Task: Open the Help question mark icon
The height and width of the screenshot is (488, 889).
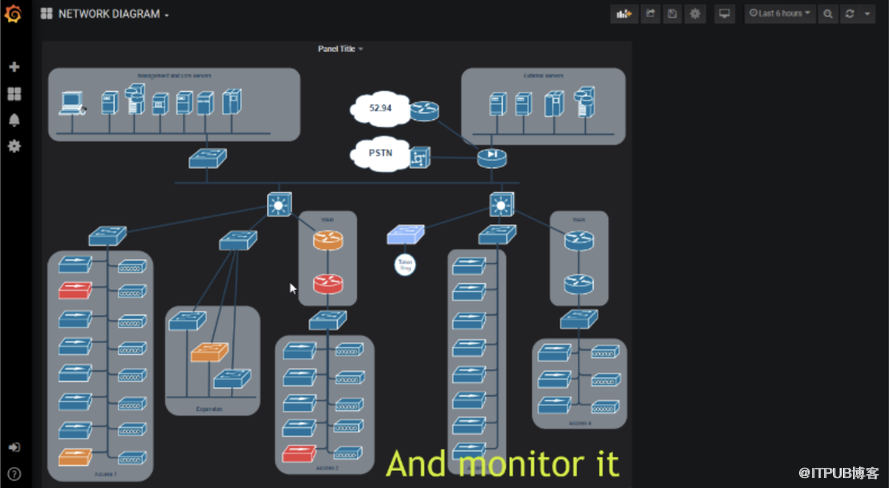Action: (x=14, y=473)
